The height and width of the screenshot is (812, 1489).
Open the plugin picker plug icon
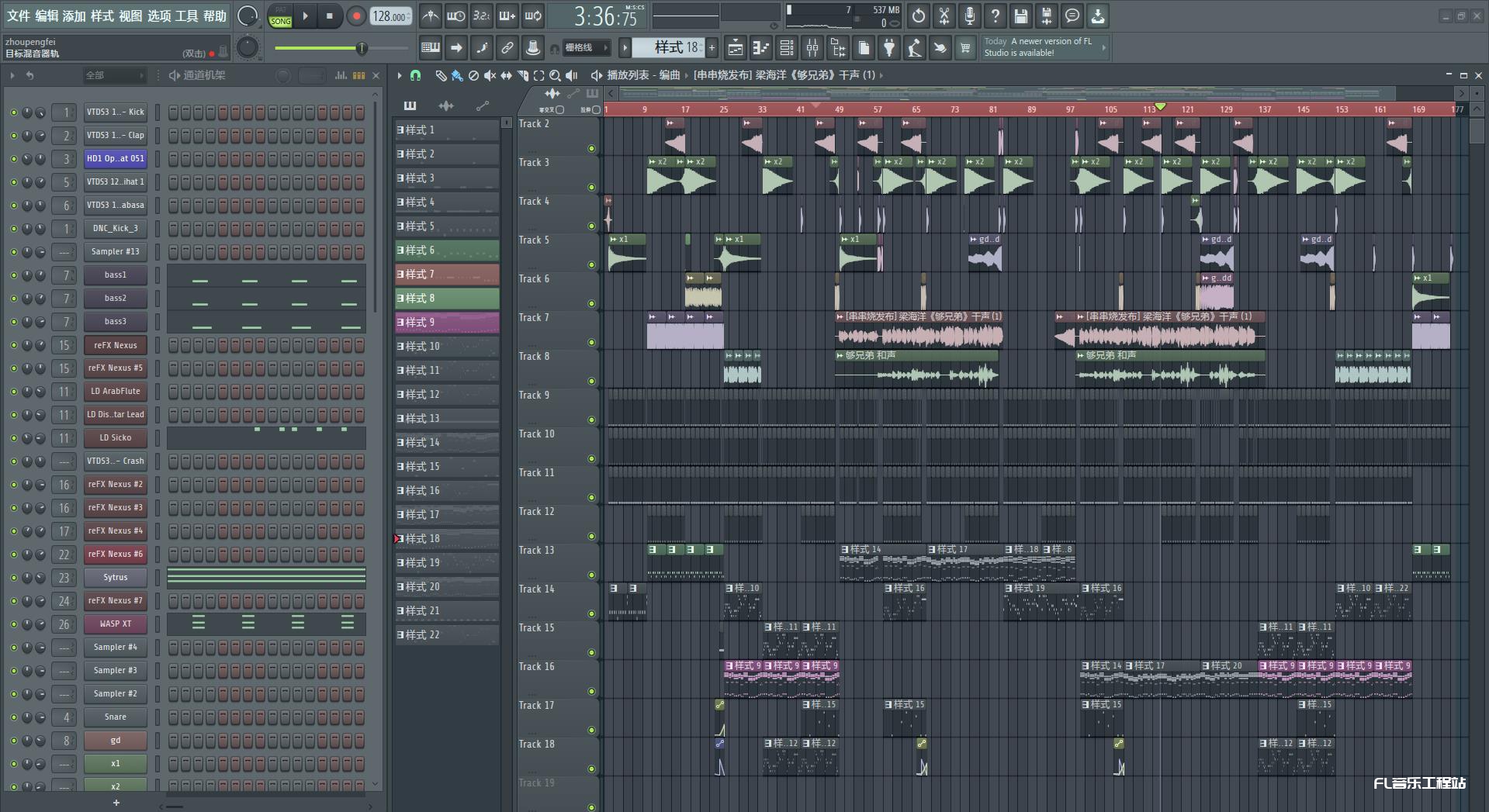point(889,48)
